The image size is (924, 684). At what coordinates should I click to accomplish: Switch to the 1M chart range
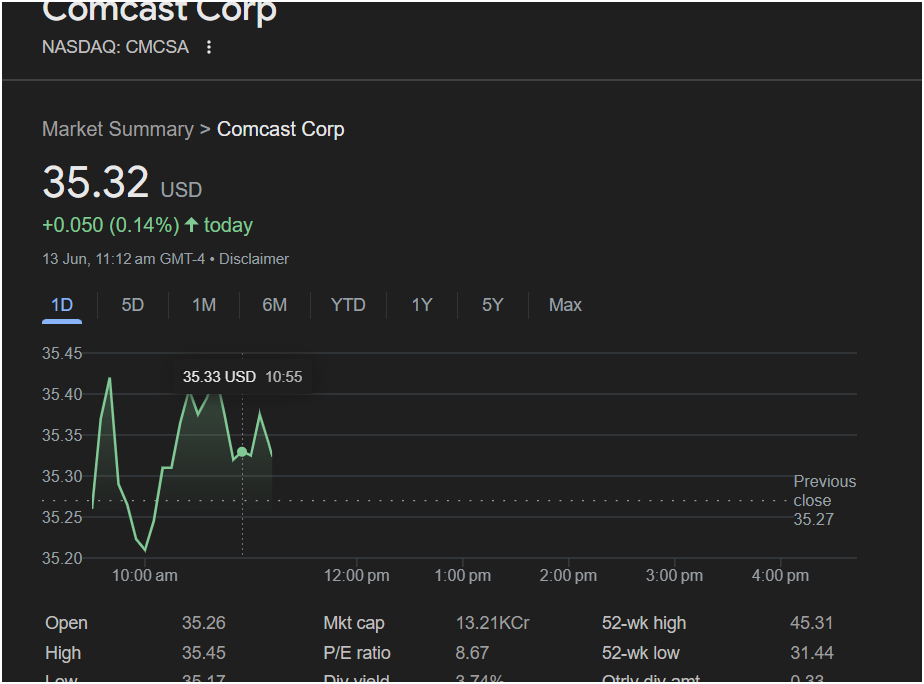point(204,305)
